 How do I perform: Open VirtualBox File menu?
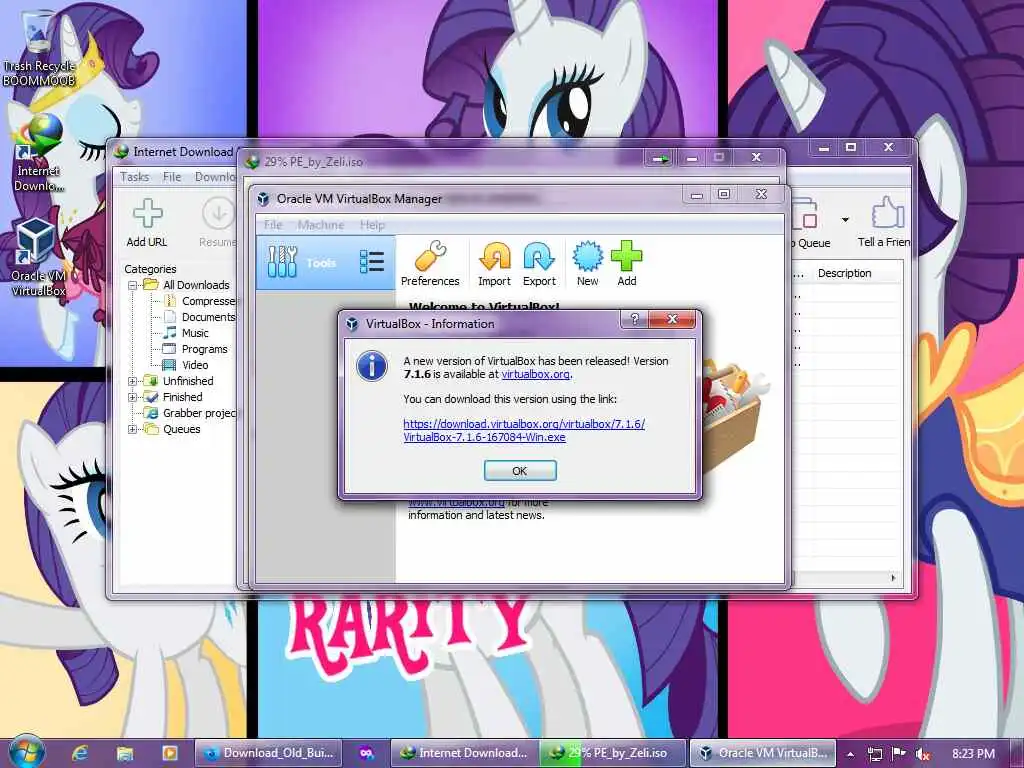tap(273, 225)
